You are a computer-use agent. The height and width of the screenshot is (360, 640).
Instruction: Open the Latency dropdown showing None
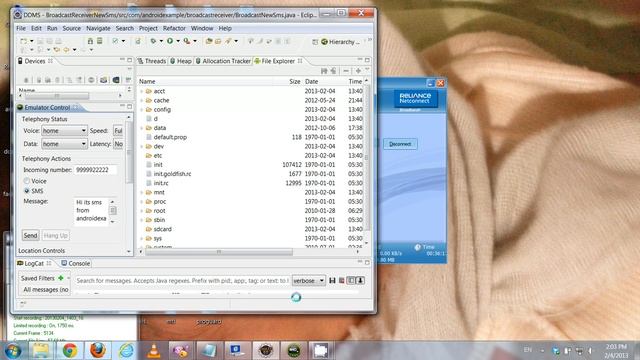[x=118, y=144]
